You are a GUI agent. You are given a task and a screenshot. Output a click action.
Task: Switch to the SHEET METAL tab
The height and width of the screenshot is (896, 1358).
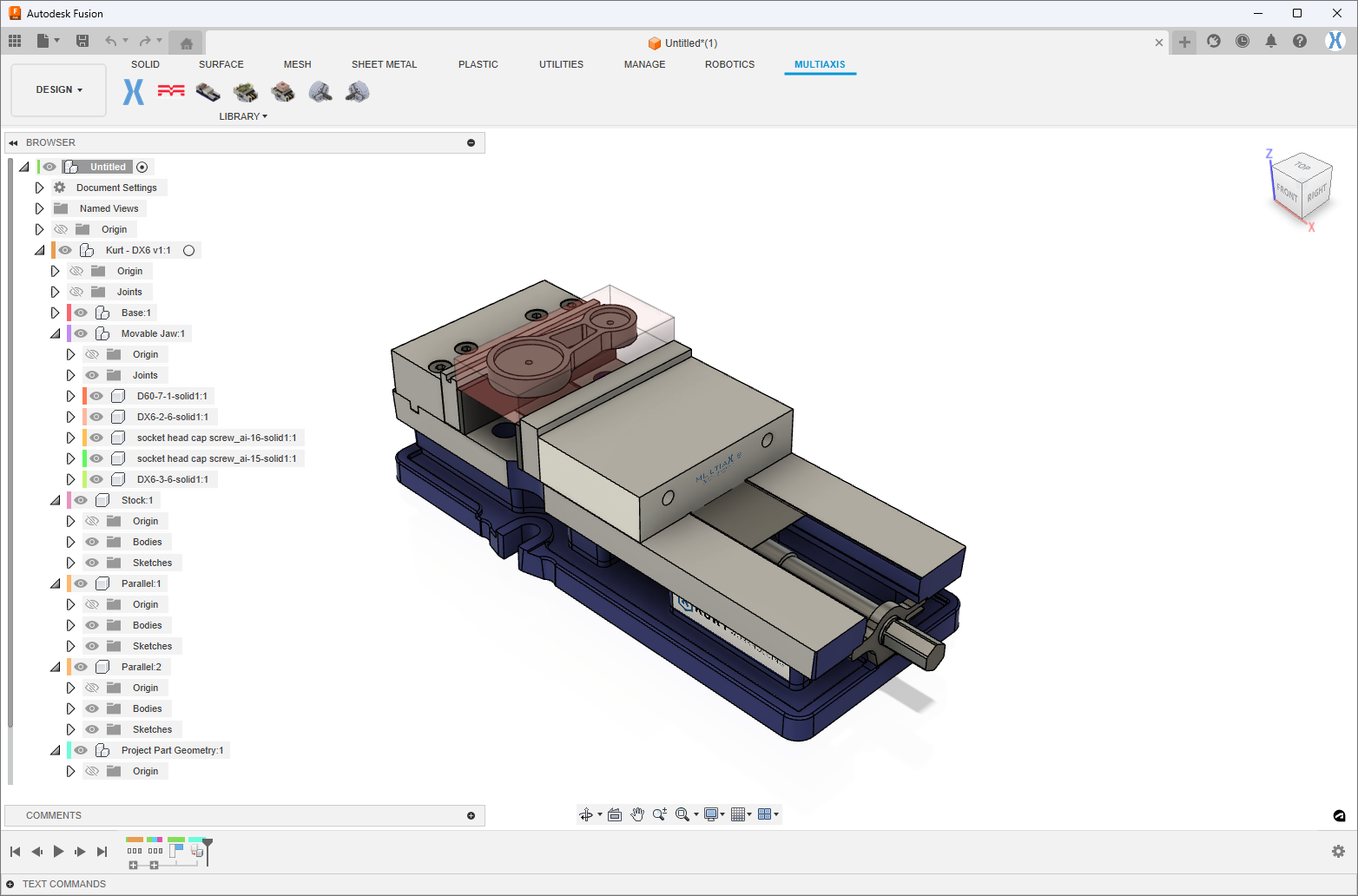384,64
